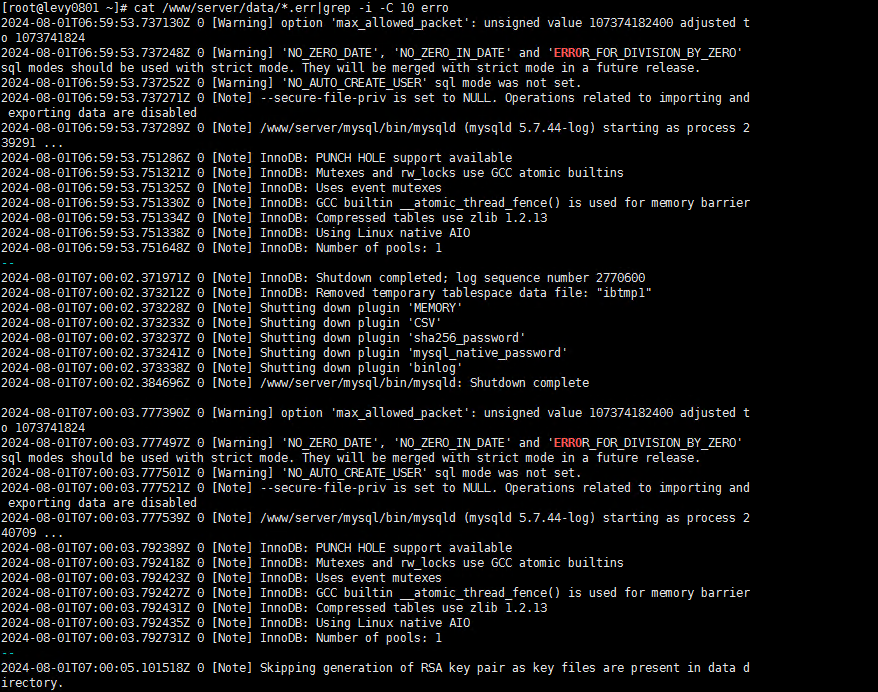
Task: Click the 'Shutting down plugin CSV' line
Action: (221, 323)
